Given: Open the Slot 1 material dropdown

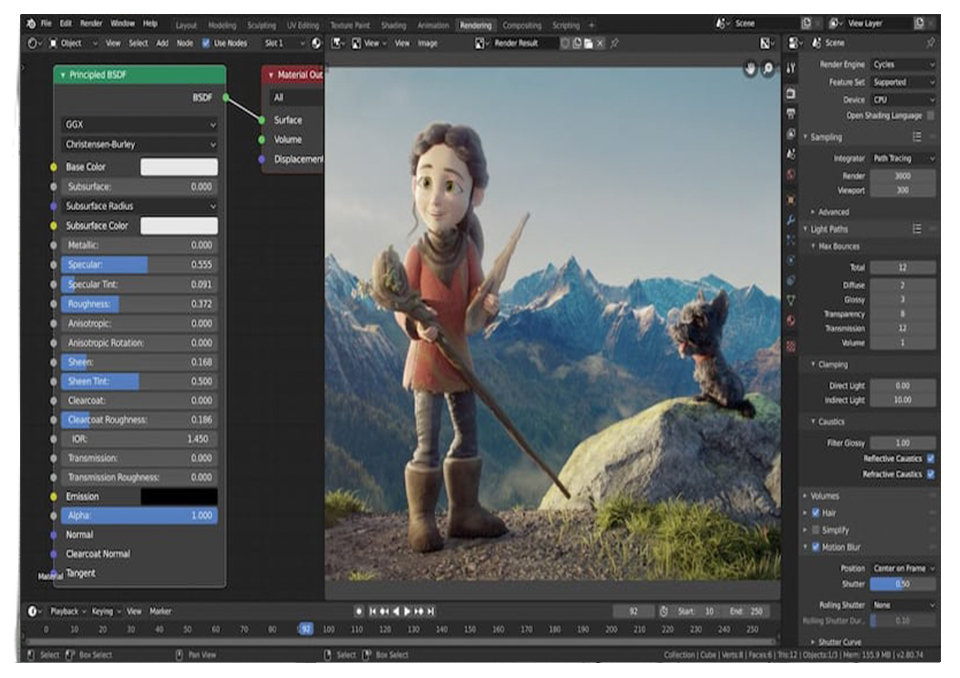Looking at the screenshot, I should (x=284, y=43).
